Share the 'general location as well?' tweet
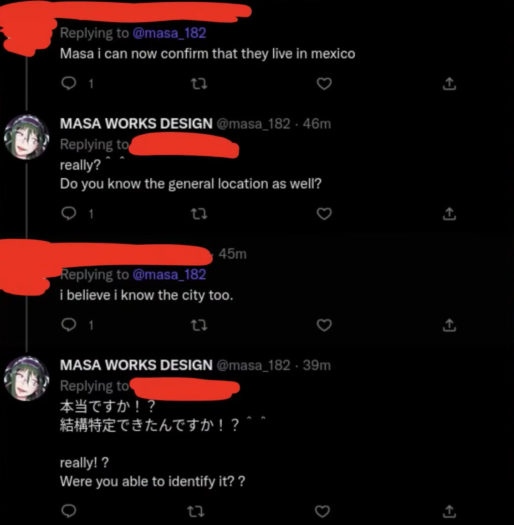Screen dimensions: 514x525 (x=449, y=214)
